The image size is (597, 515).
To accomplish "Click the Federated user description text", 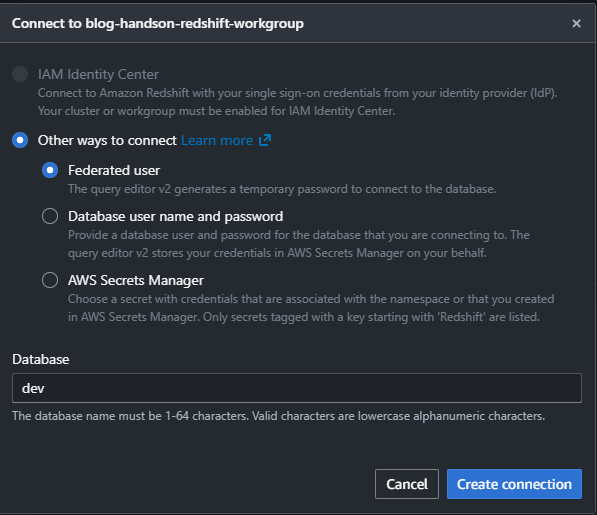I will 282,189.
